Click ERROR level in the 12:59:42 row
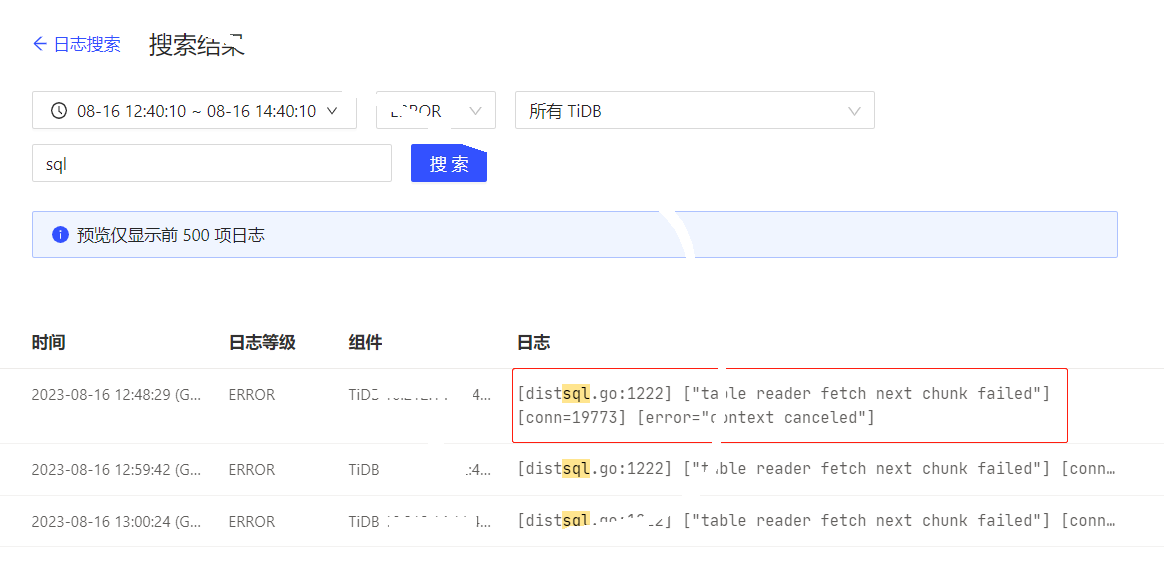Viewport: 1164px width, 567px height. (251, 469)
